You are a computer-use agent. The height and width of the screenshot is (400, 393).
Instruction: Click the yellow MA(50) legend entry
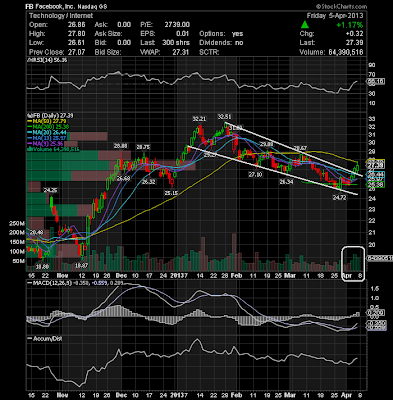48,121
